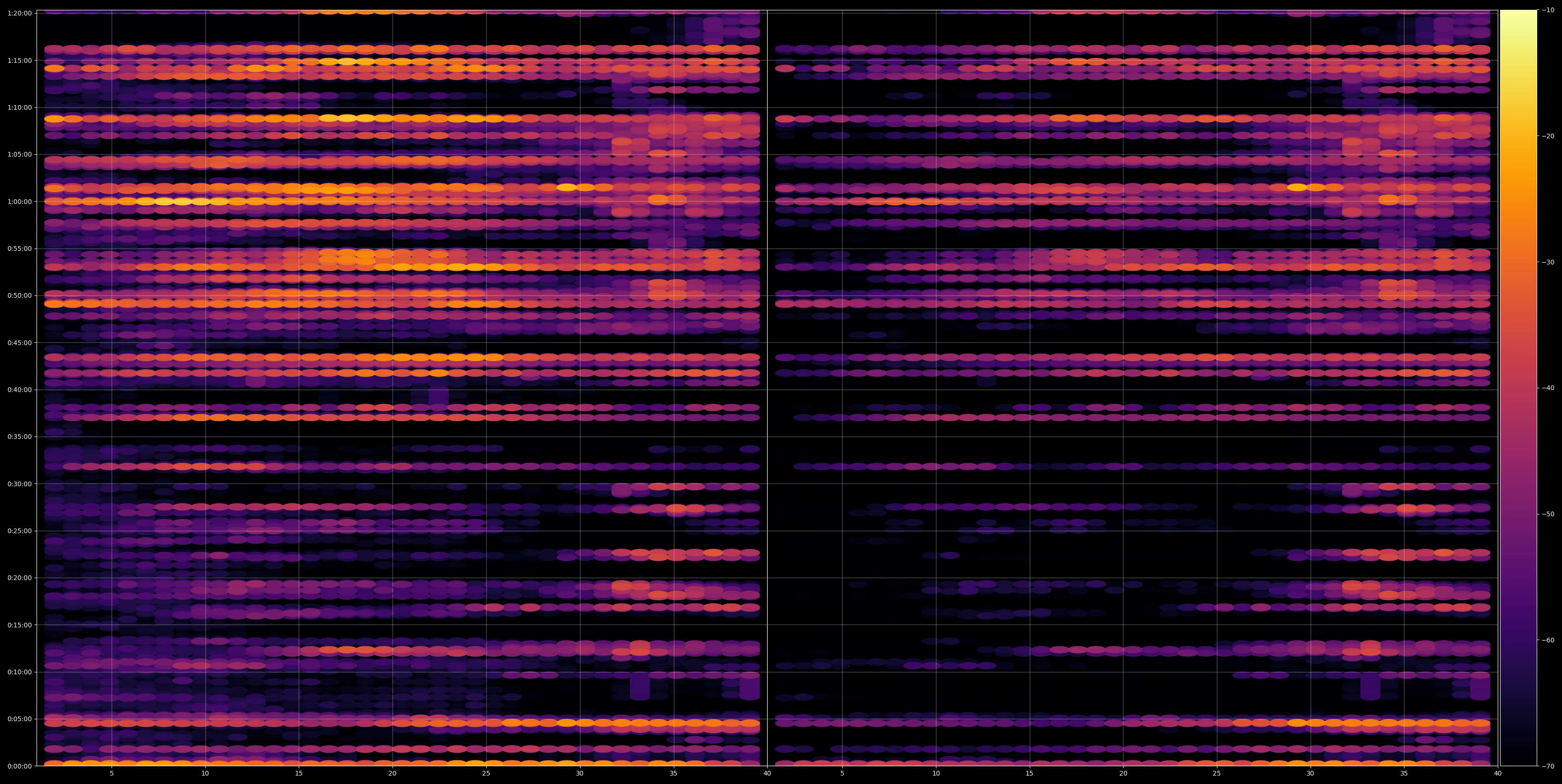Click the −70 colorbar tick label
Screen dimensions: 1562x784
pos(1548,766)
